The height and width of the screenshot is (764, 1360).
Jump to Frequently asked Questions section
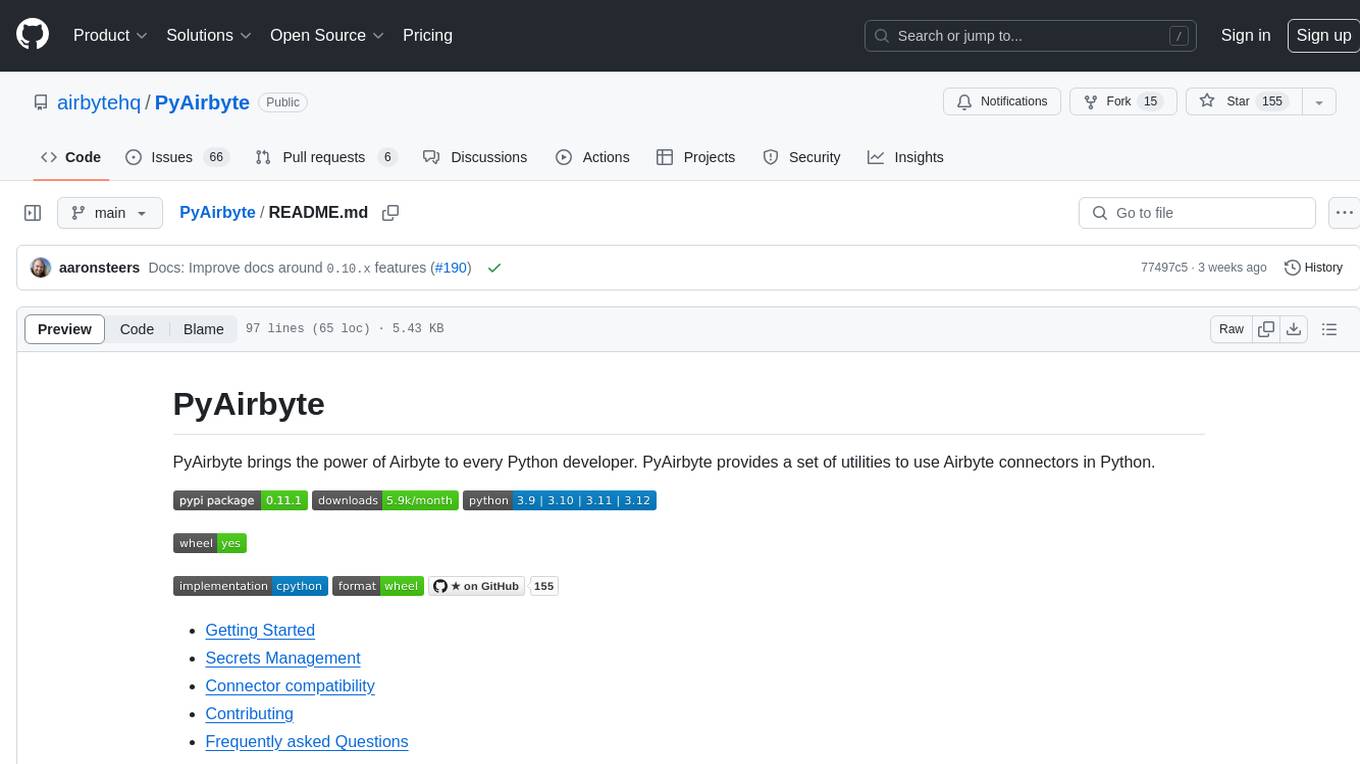(x=307, y=742)
